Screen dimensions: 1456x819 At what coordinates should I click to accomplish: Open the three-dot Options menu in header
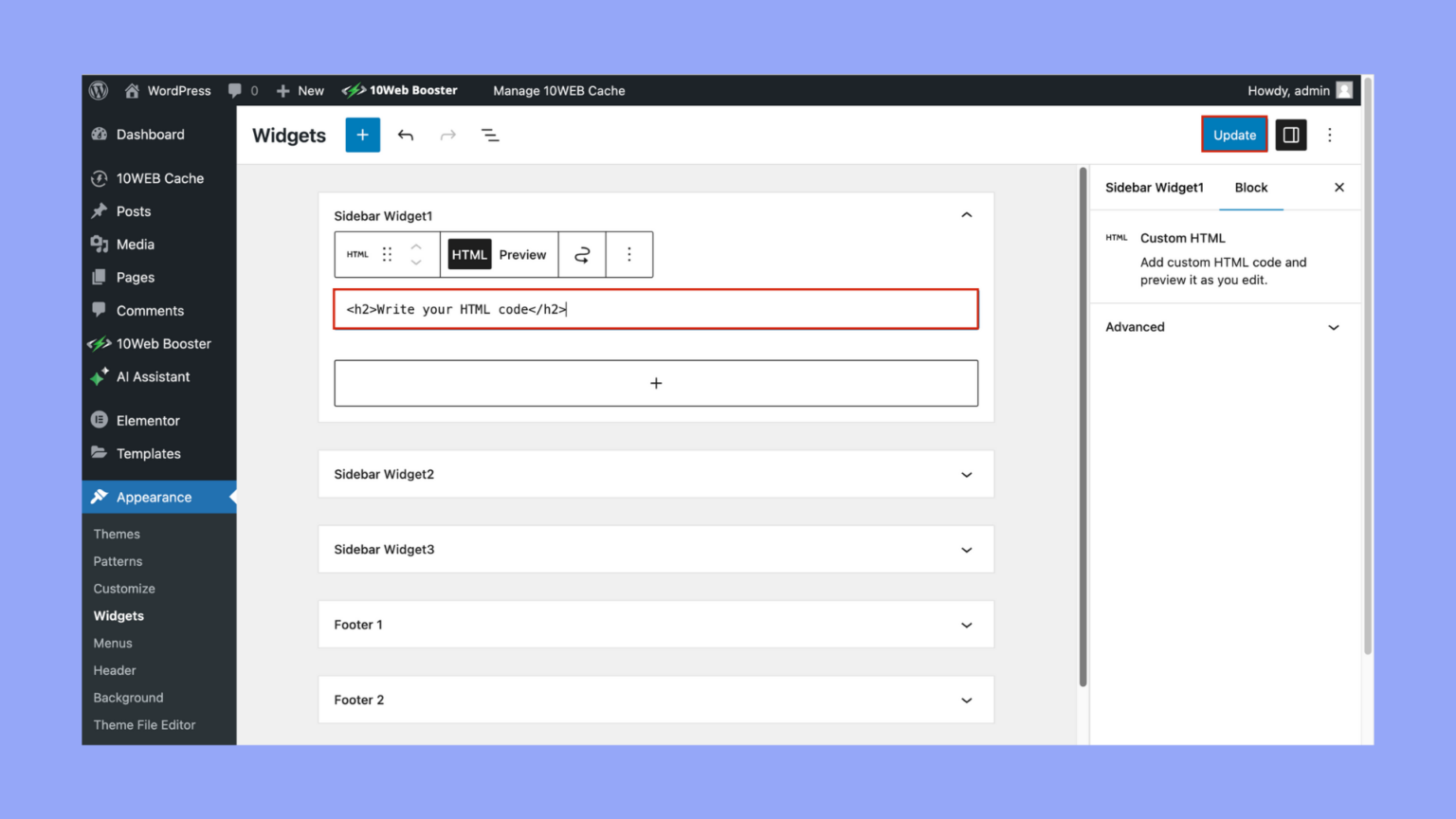click(1330, 136)
